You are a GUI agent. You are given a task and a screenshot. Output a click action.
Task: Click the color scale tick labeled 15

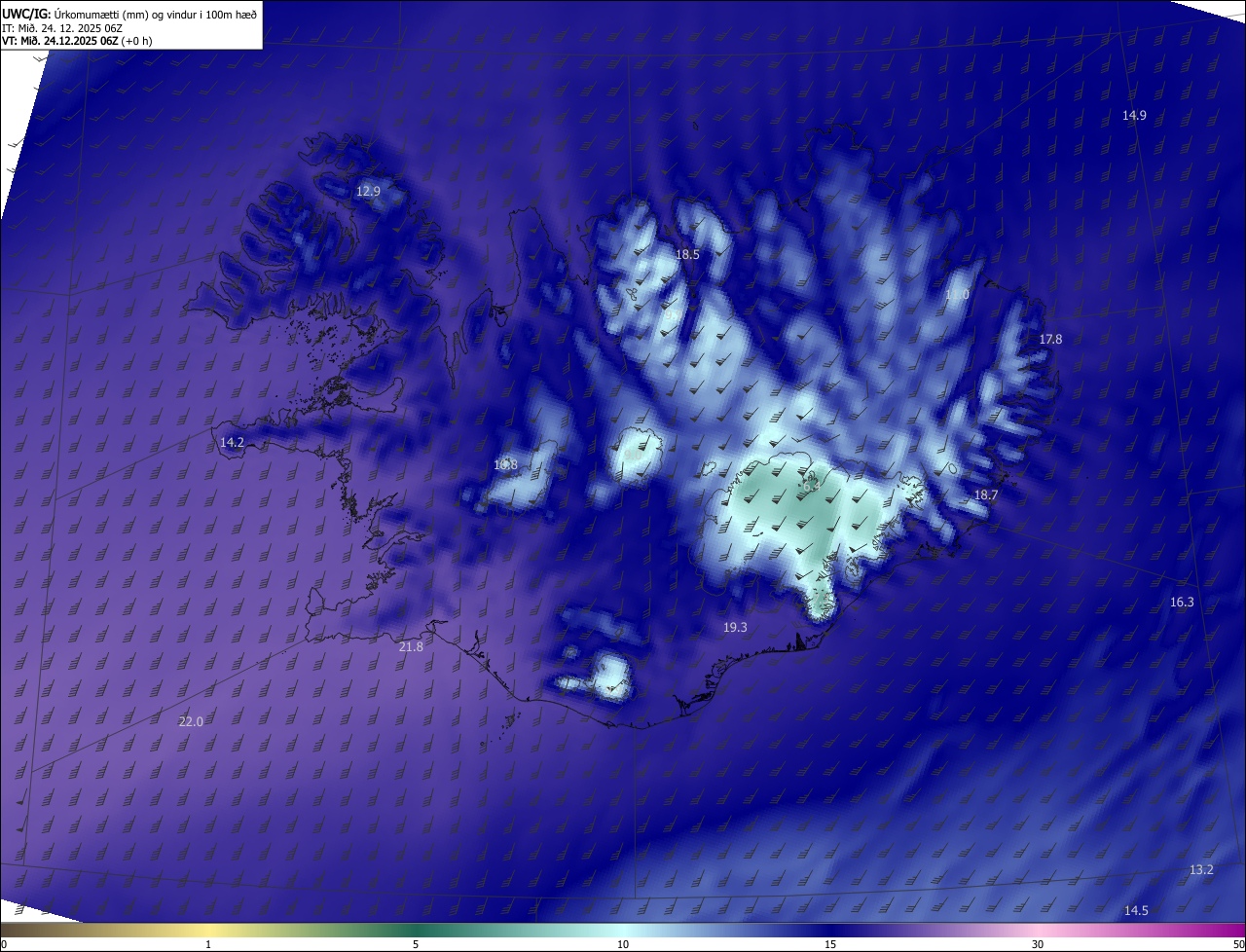click(x=830, y=944)
